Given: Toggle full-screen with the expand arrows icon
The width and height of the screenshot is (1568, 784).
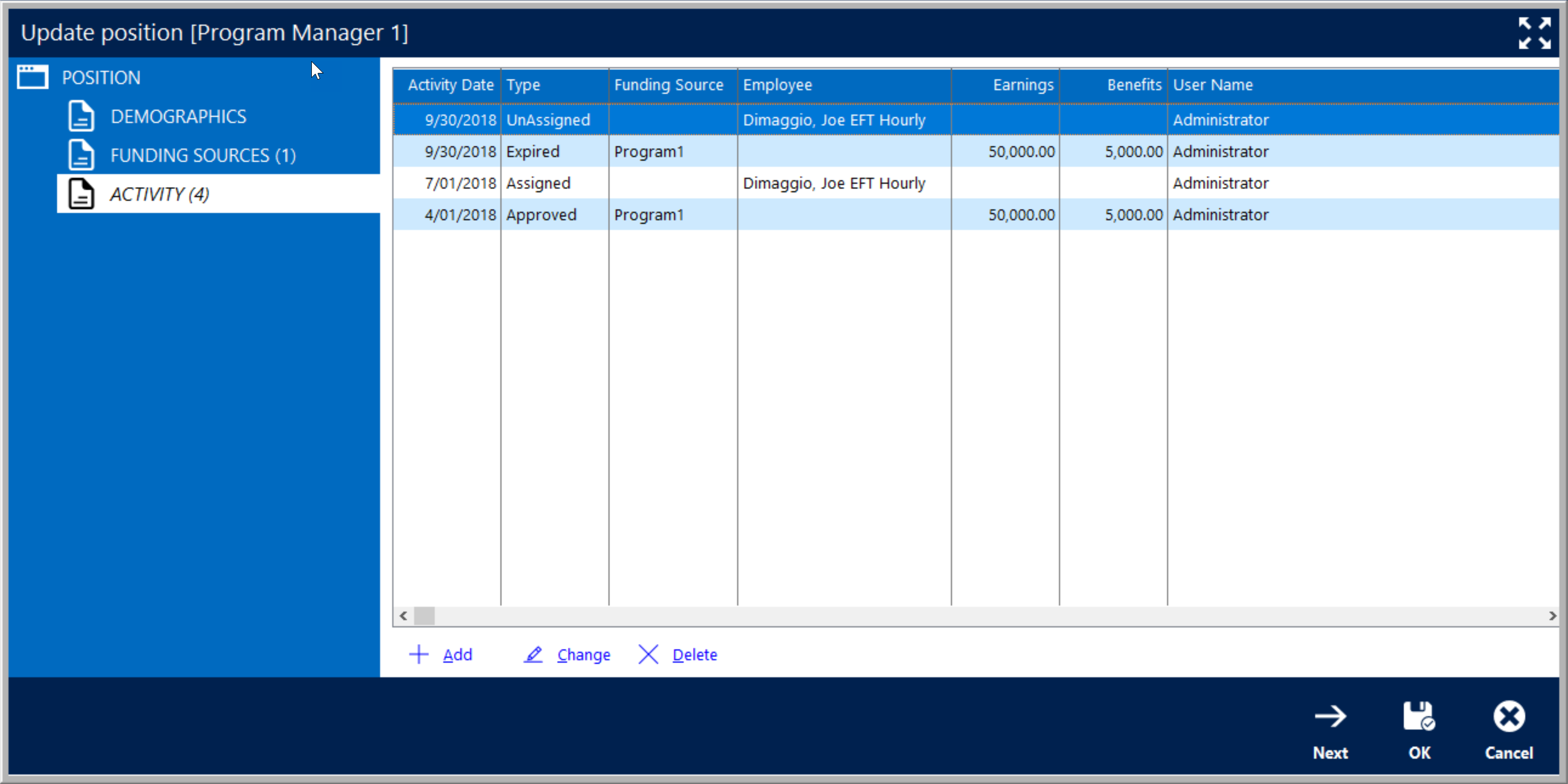Looking at the screenshot, I should [1534, 33].
